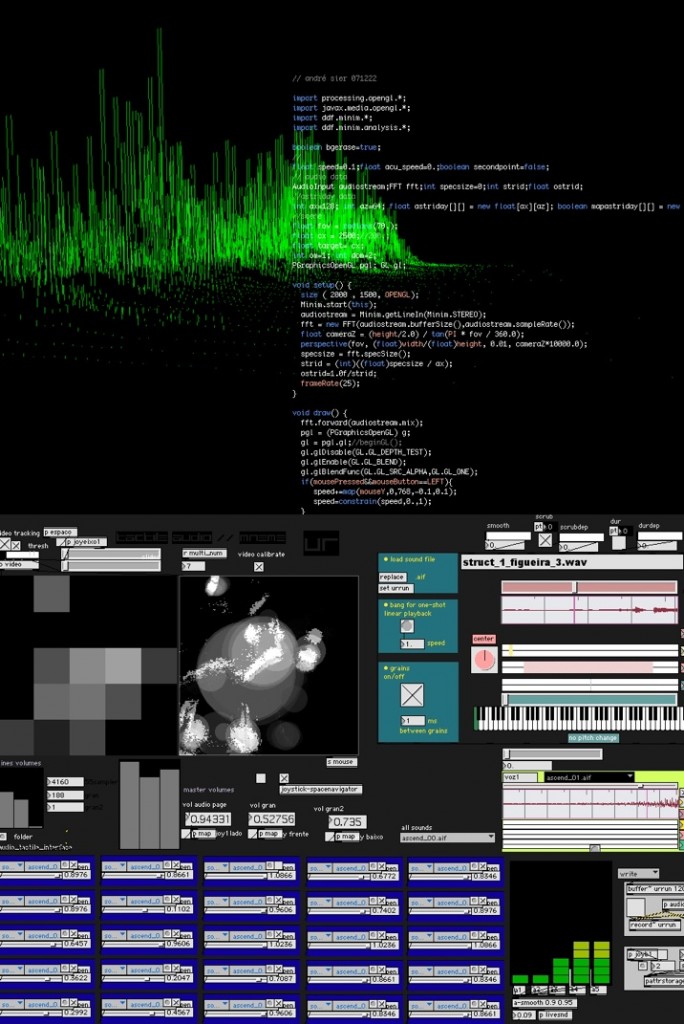Click the upper thresh slider
This screenshot has width=684, height=1024.
111,554
